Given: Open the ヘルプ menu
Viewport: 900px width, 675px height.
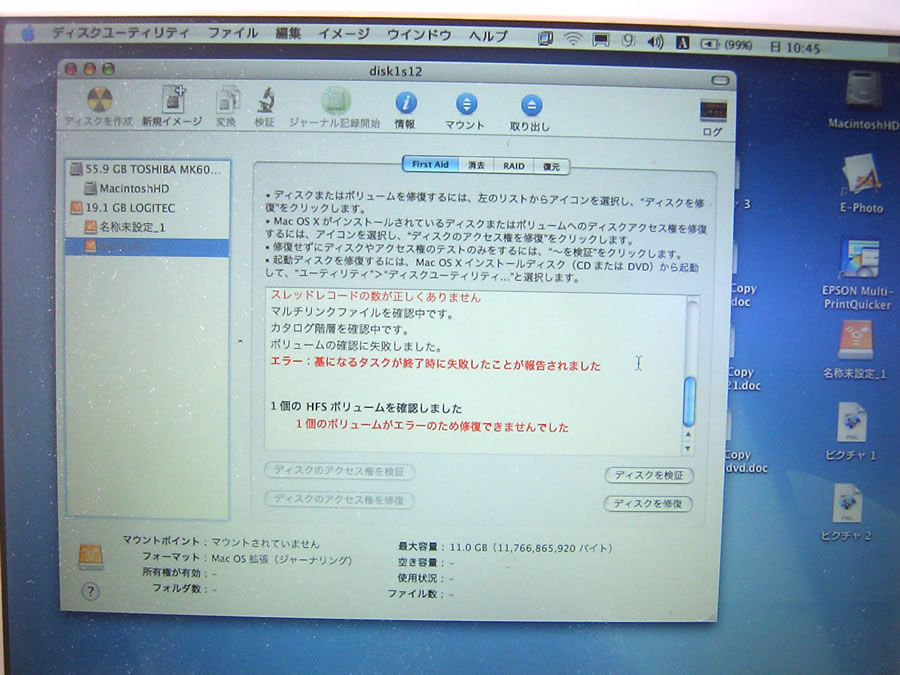Looking at the screenshot, I should pyautogui.click(x=488, y=36).
